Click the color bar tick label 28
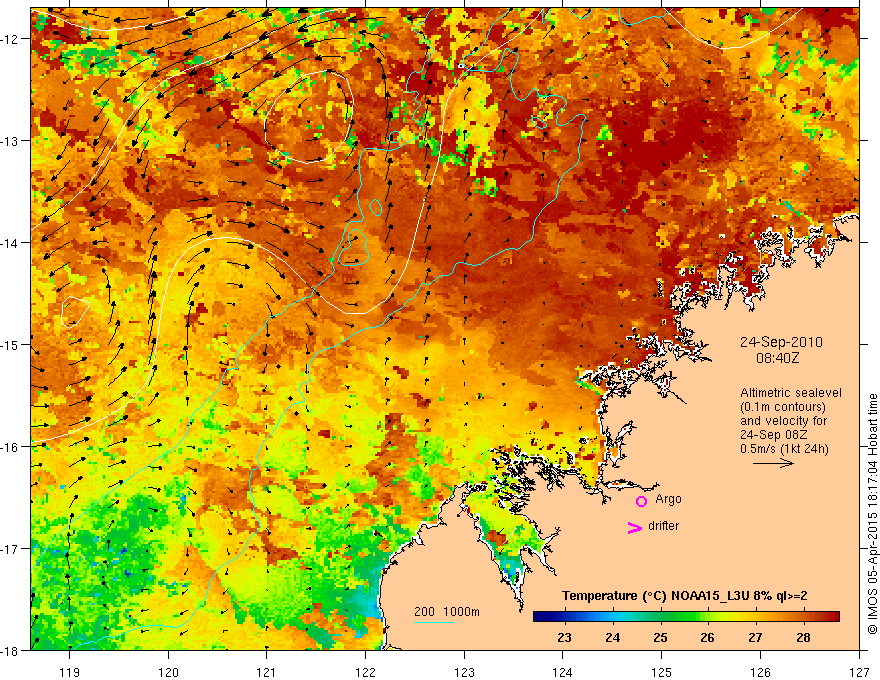 pyautogui.click(x=803, y=637)
